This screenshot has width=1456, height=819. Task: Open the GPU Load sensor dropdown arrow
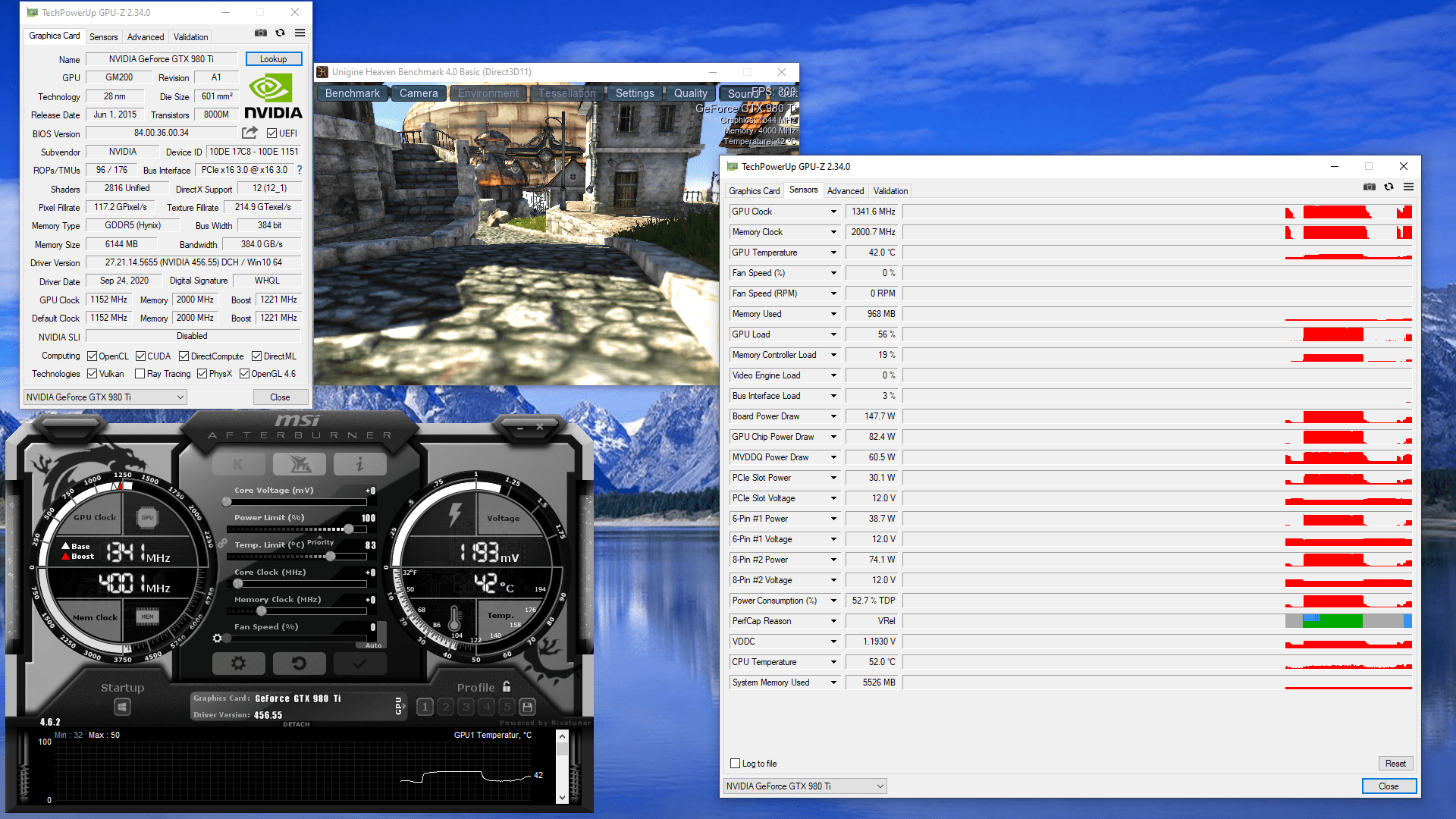[x=833, y=334]
